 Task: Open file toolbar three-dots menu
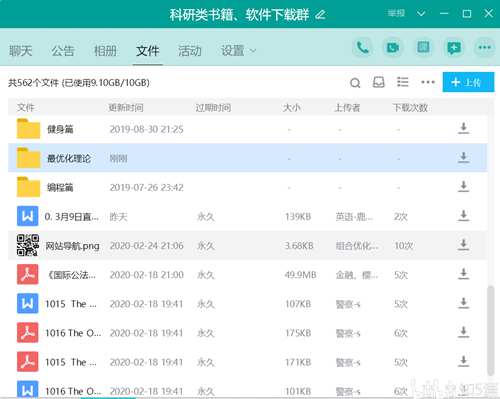(428, 82)
